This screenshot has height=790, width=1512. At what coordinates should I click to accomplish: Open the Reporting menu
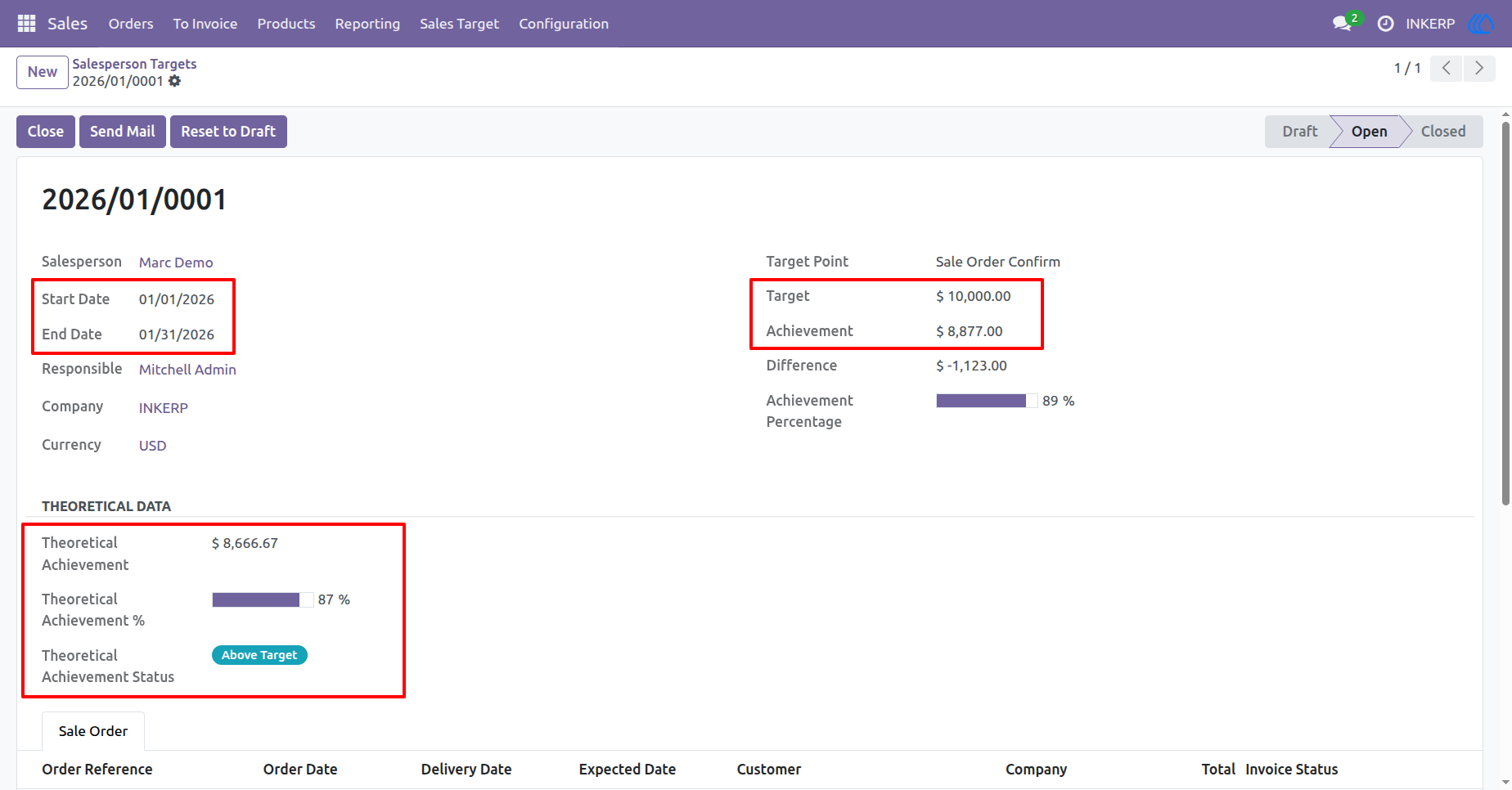point(367,24)
